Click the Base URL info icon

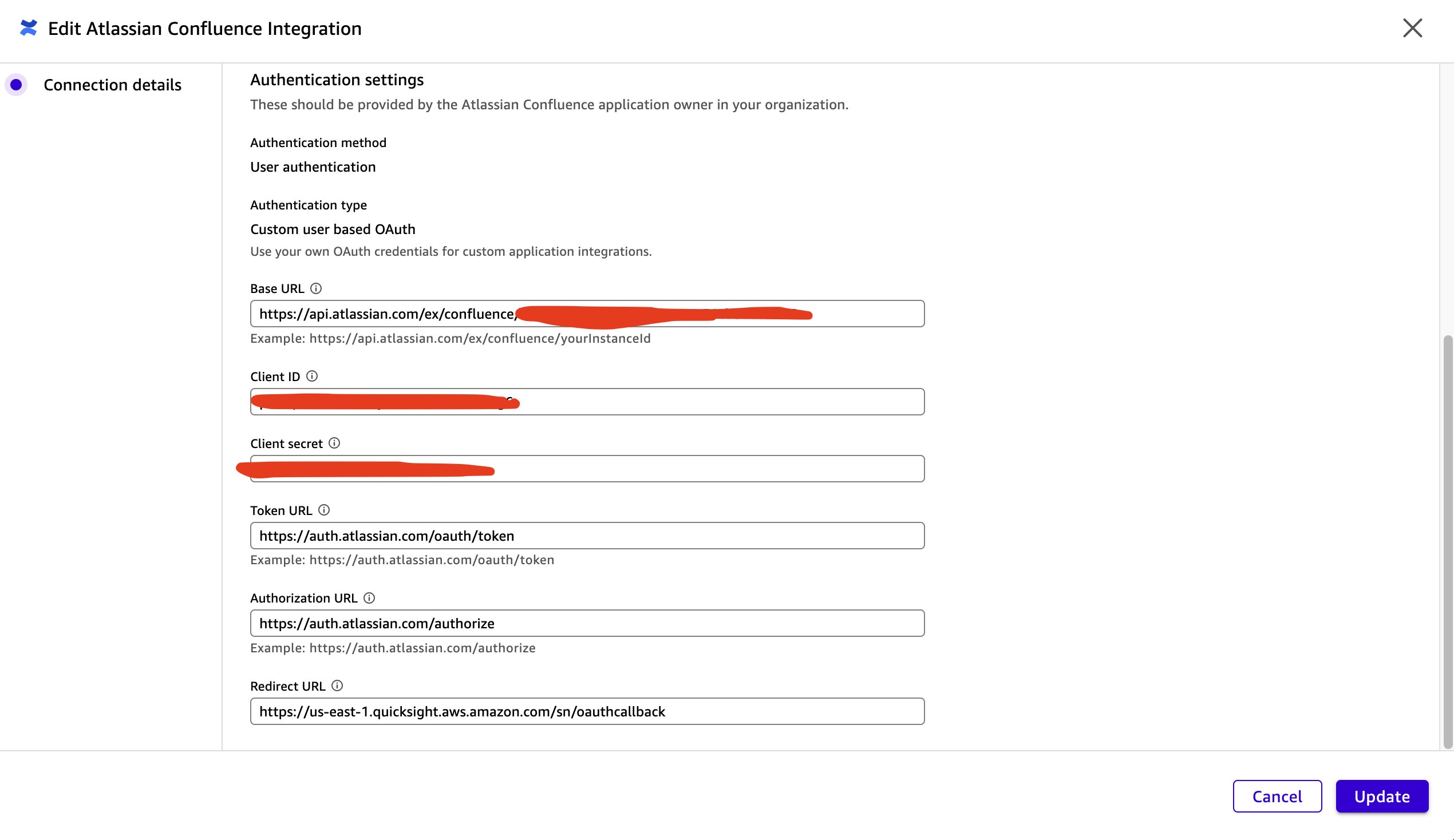pos(315,288)
